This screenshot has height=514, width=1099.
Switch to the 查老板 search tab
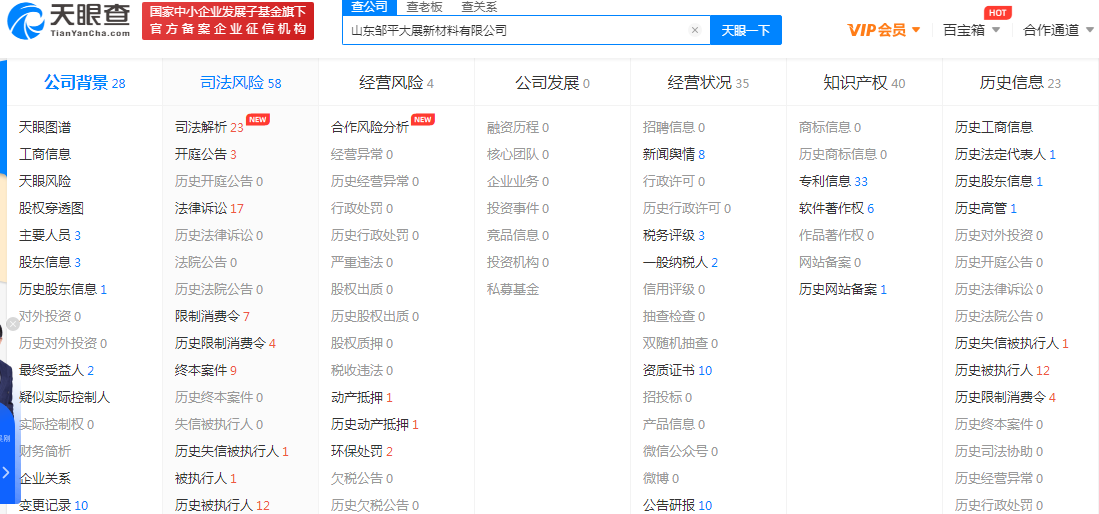click(x=424, y=7)
